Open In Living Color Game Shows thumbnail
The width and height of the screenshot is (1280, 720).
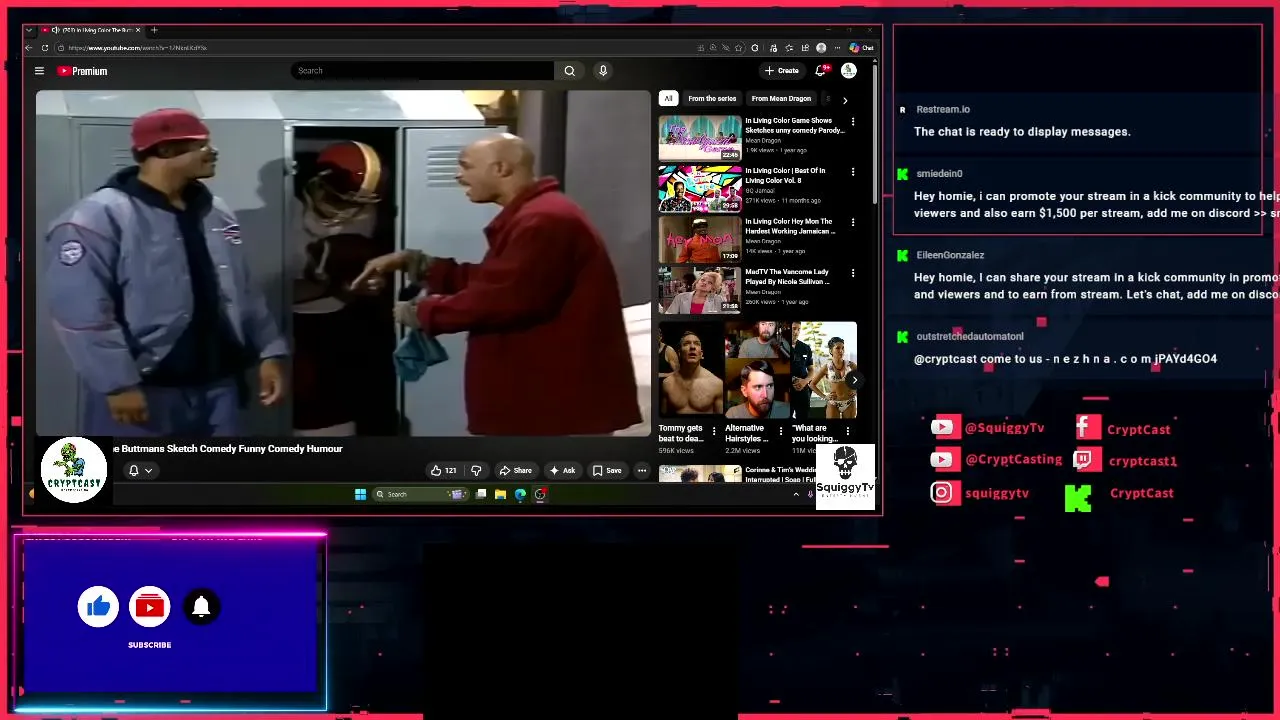coord(700,138)
